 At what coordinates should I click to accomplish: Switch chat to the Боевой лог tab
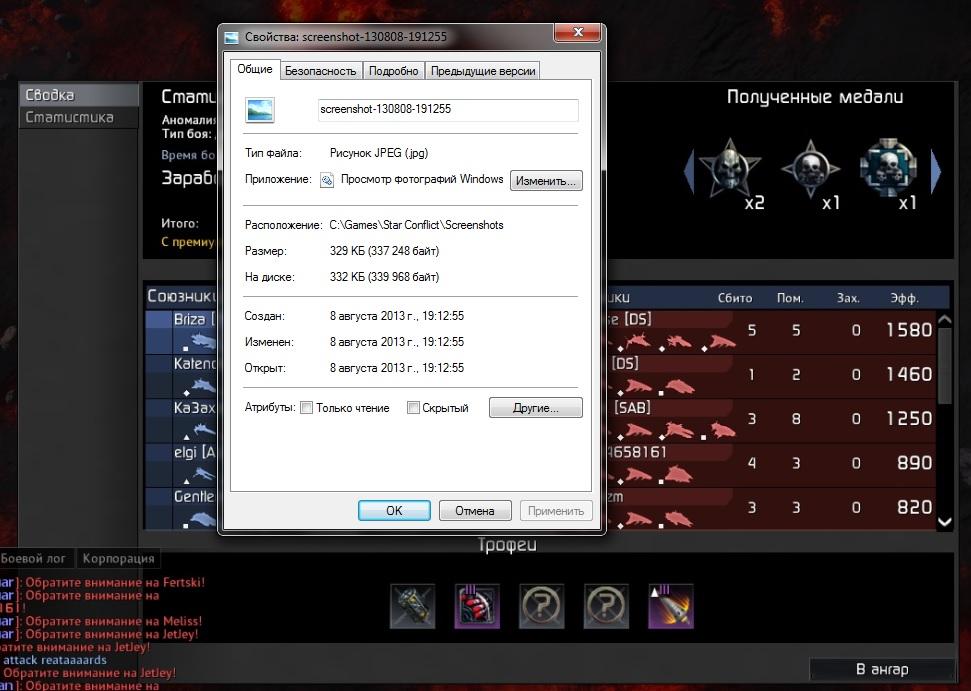click(35, 558)
